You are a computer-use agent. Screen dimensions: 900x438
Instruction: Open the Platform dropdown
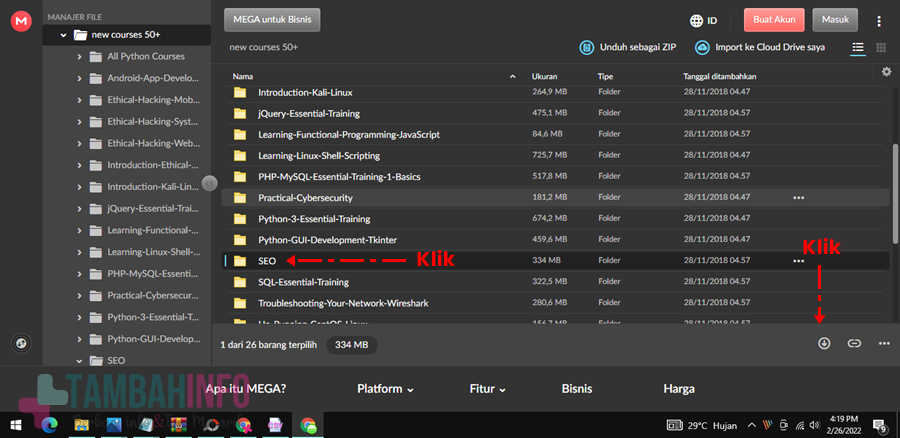tap(385, 389)
